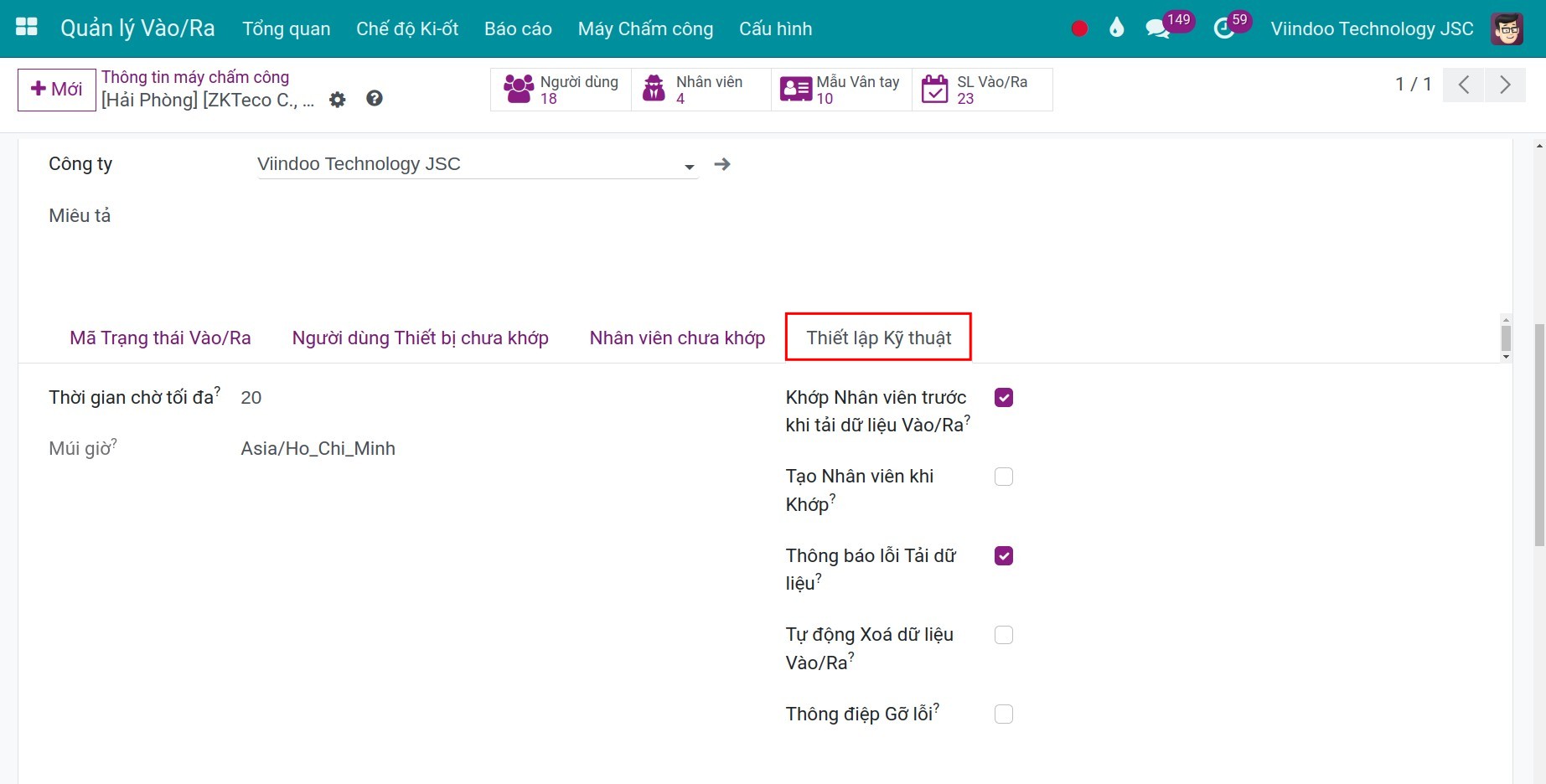Viewport: 1546px width, 784px height.
Task: Click the Thông tin máy chấm công breadcrumb
Action: pos(195,77)
